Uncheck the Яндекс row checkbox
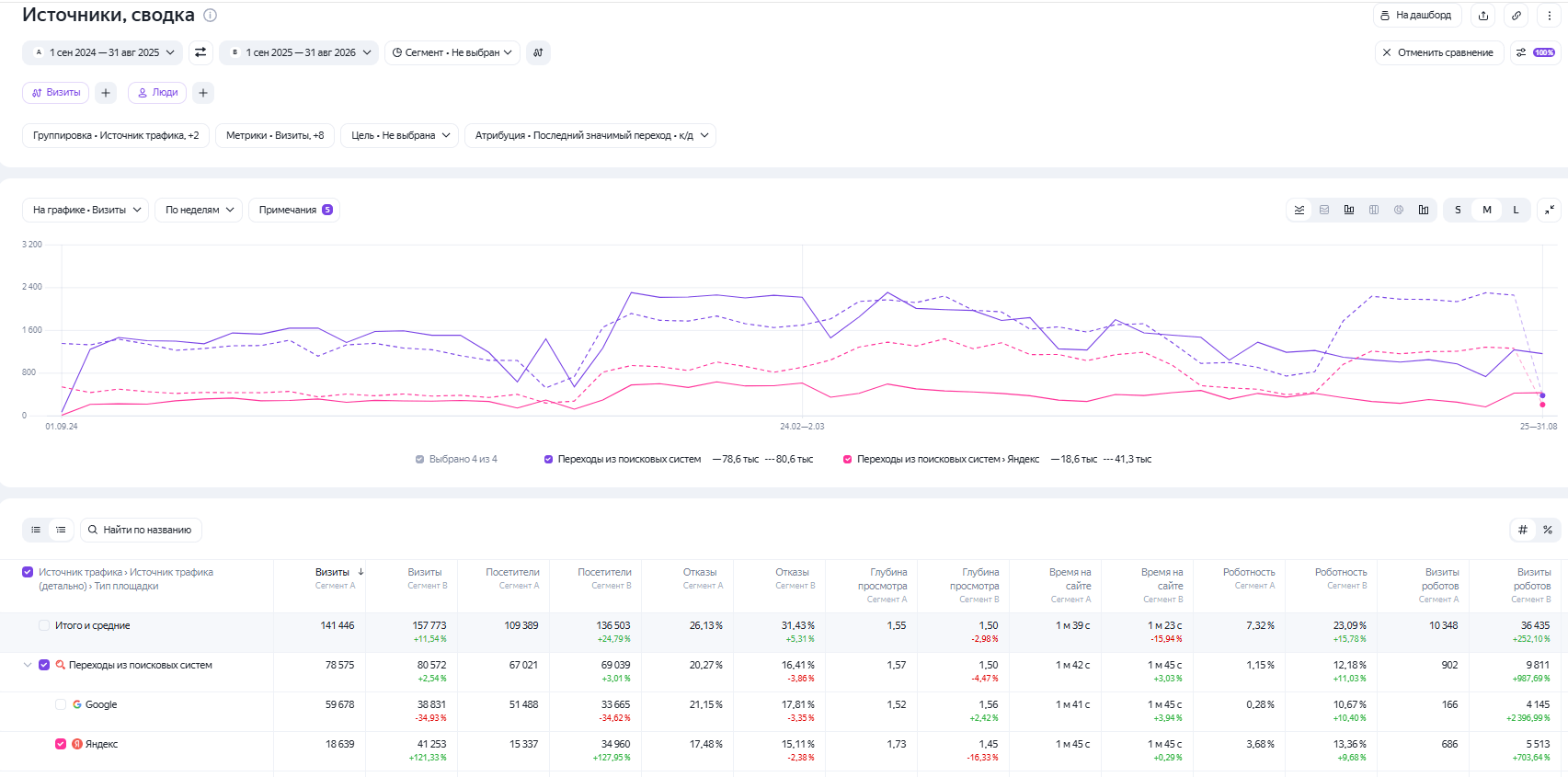 tap(61, 744)
